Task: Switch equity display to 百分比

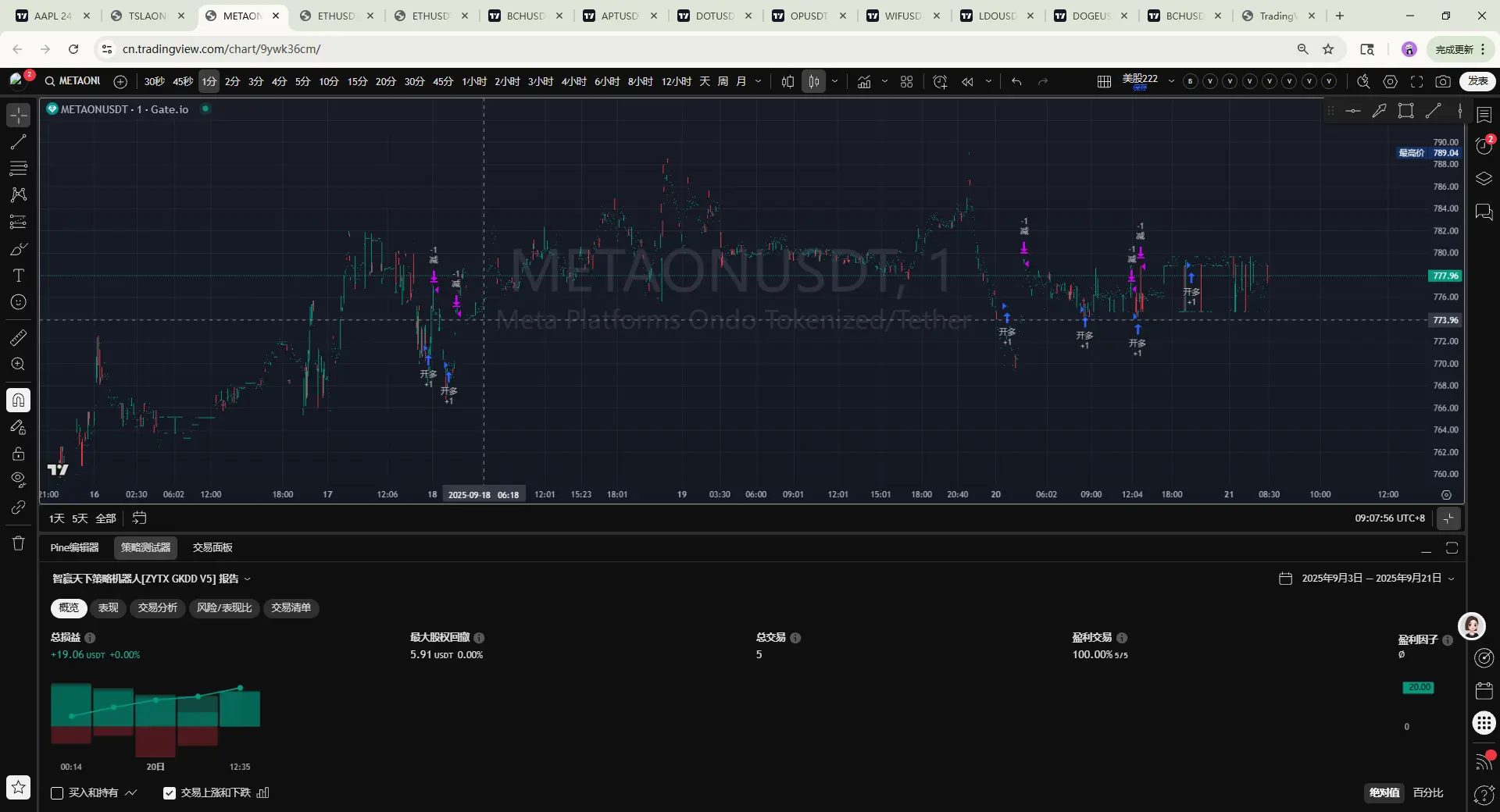Action: tap(1428, 792)
